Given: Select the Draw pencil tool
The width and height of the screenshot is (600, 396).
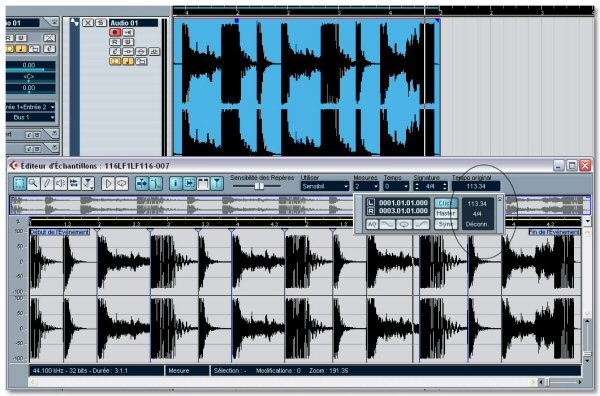Looking at the screenshot, I should [47, 184].
